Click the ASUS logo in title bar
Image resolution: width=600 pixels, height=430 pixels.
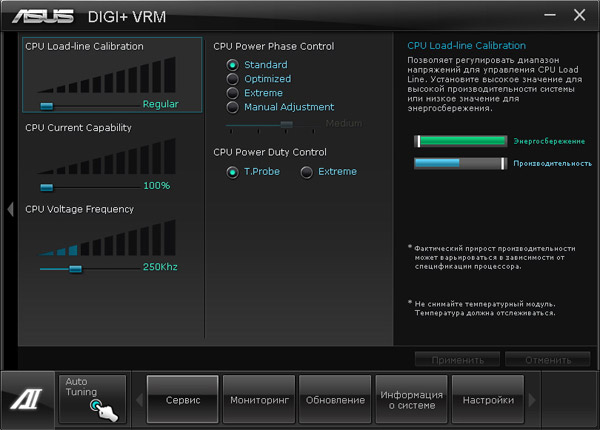click(x=43, y=16)
